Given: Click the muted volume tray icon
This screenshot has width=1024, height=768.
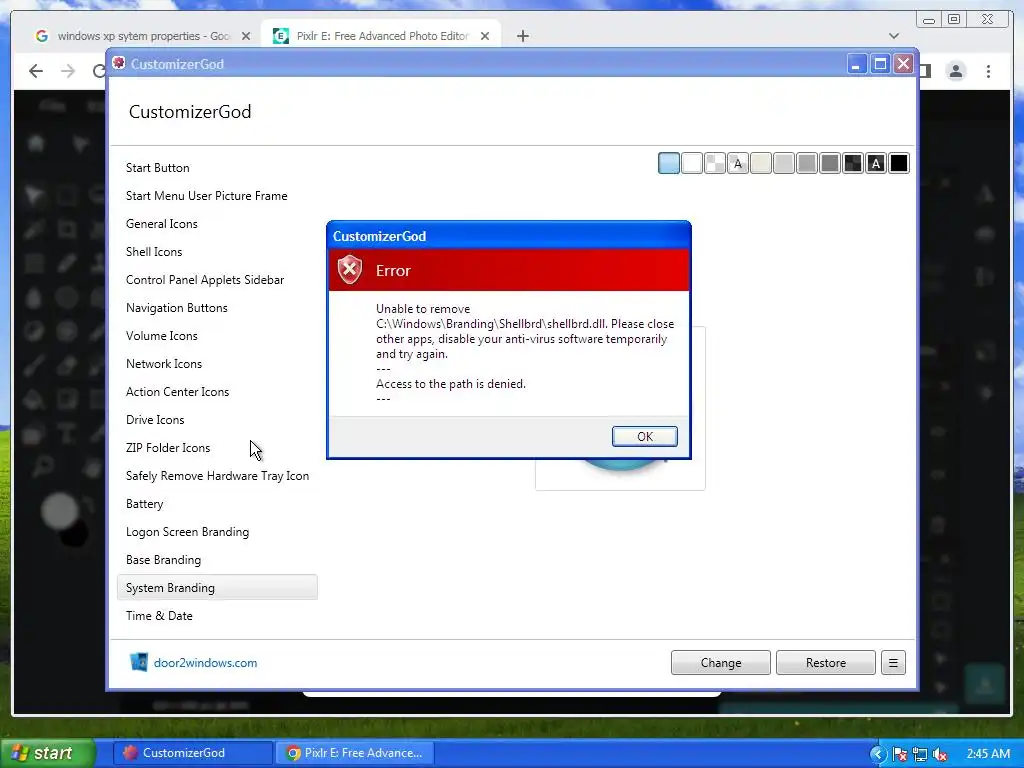Looking at the screenshot, I should coord(940,754).
